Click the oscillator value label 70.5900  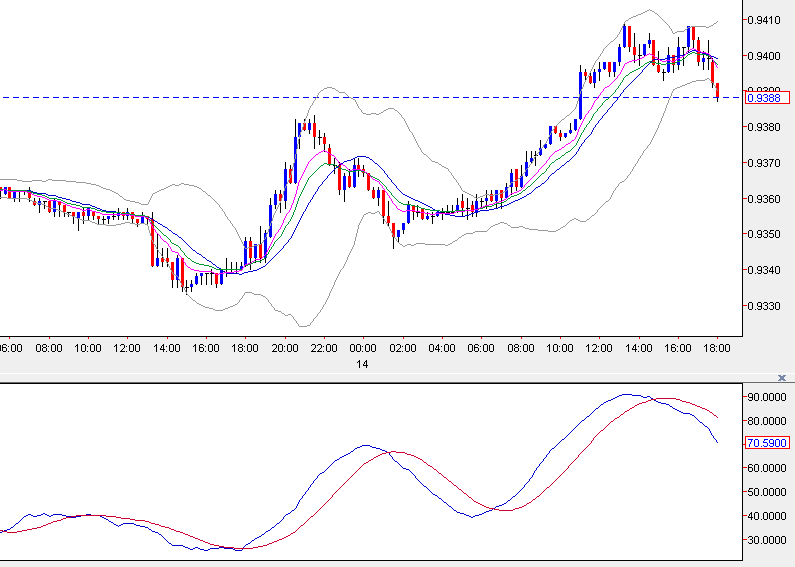coord(767,443)
